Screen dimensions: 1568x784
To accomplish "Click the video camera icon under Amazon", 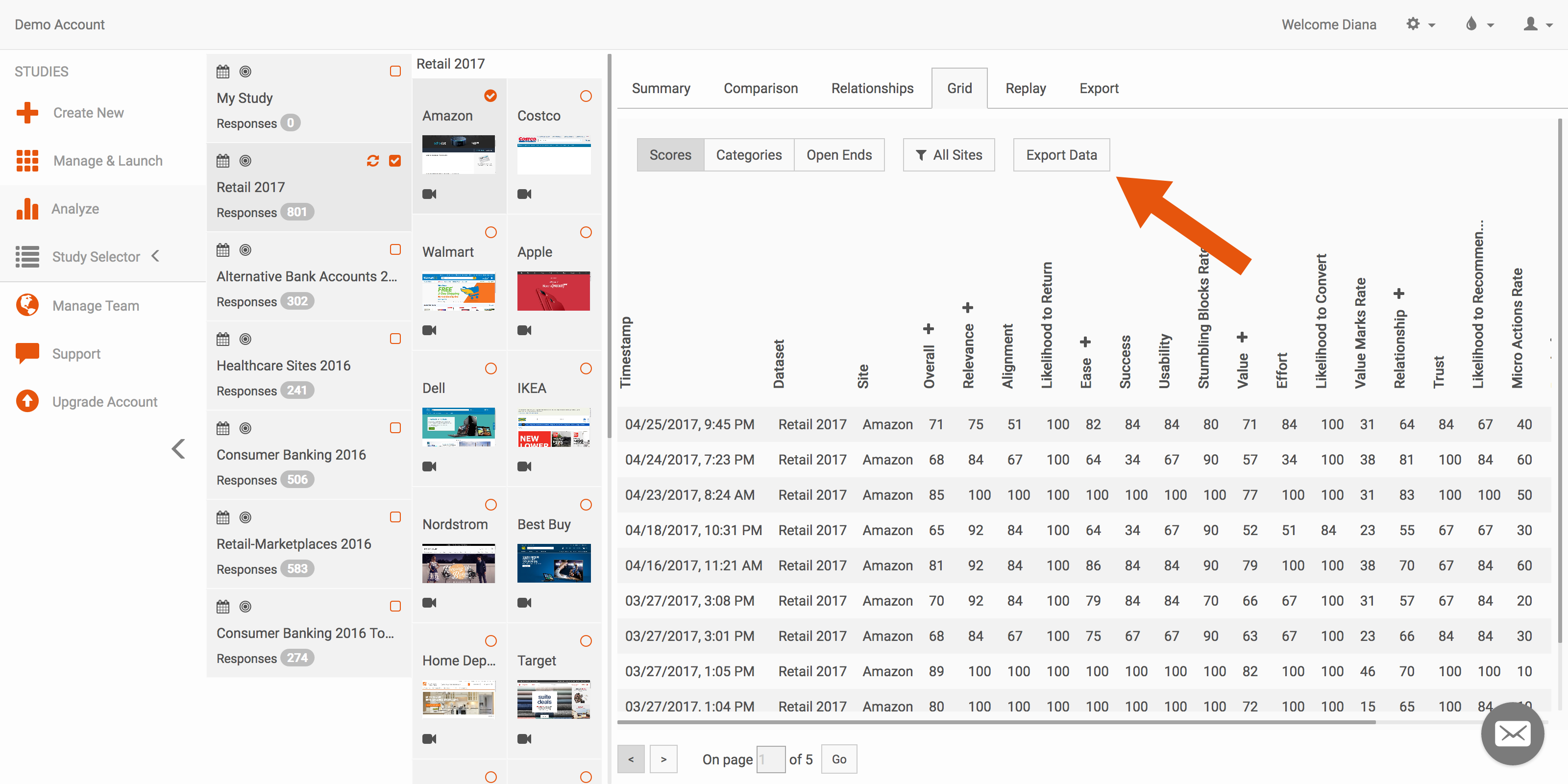I will tap(429, 194).
